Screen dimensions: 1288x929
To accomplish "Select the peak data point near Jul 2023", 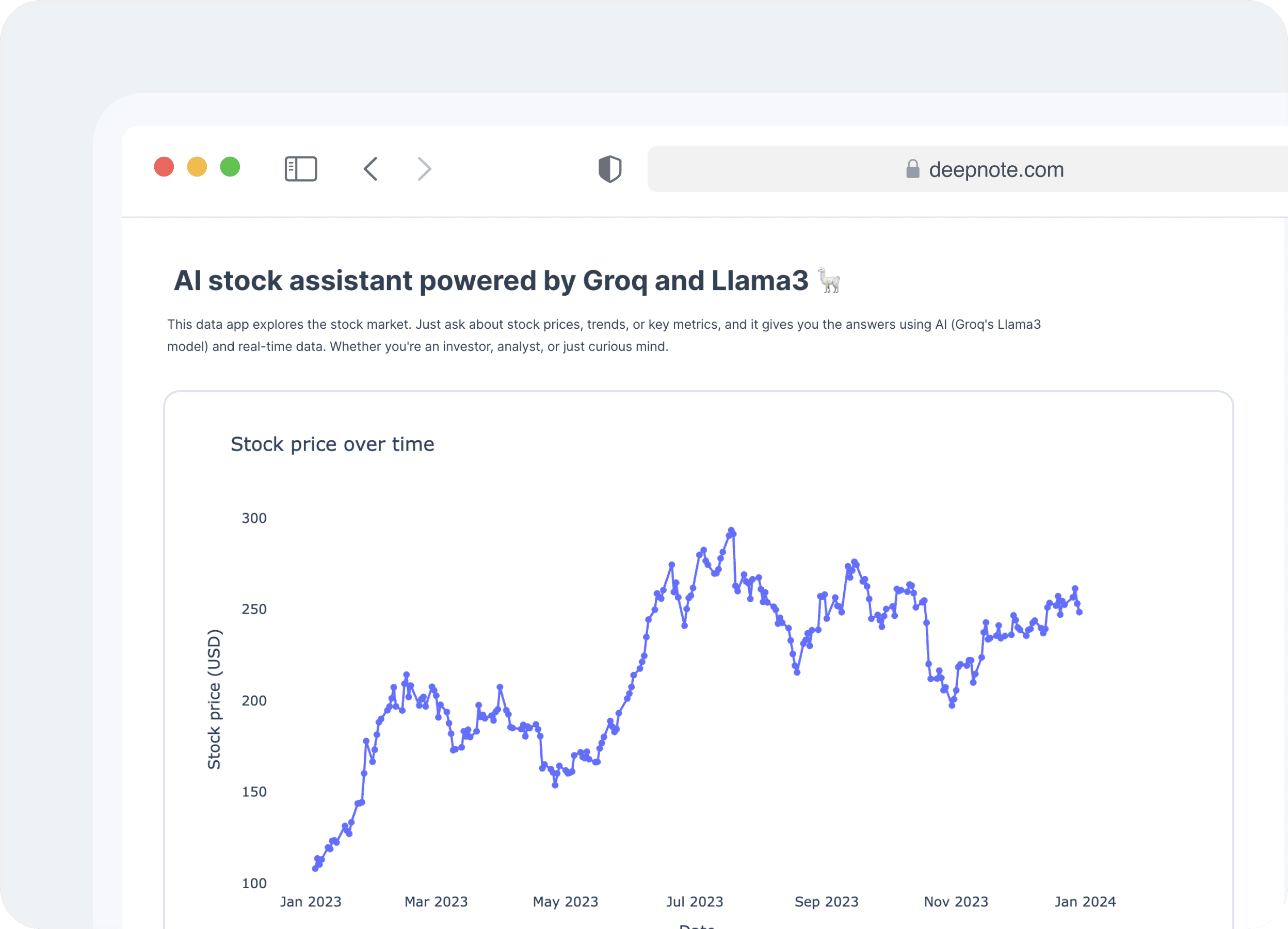I will tap(731, 528).
